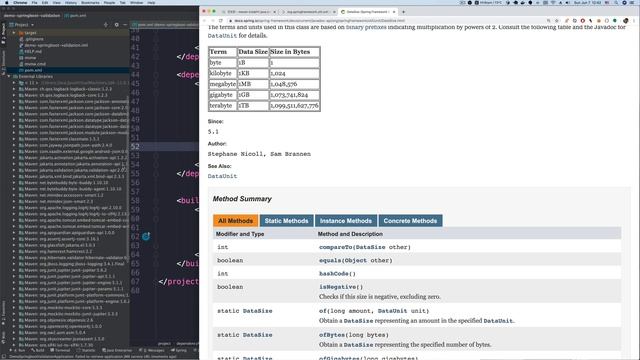
Task: Select HELP.md in the project tree
Action: 33,51
